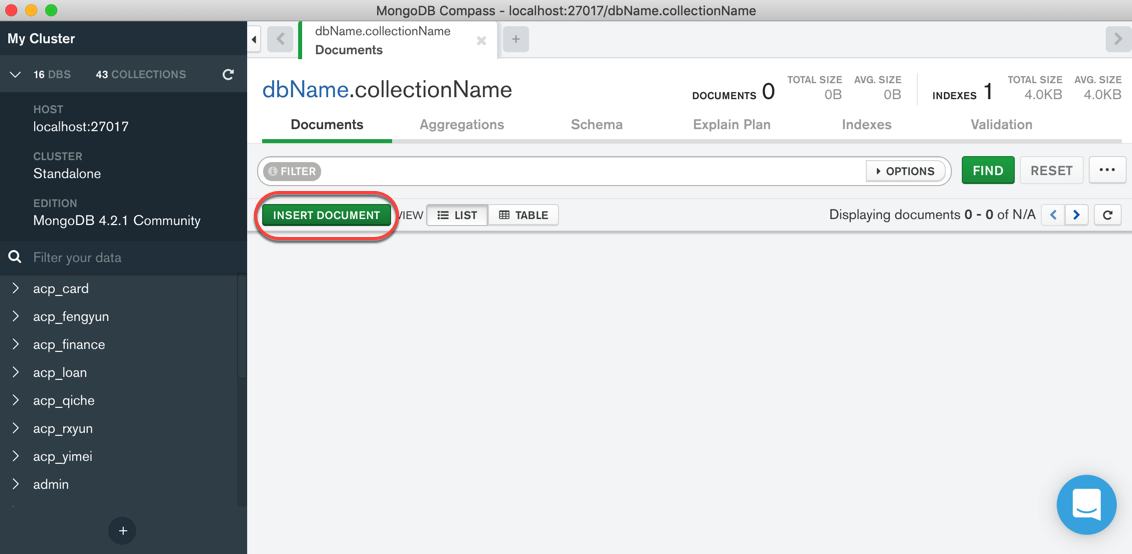This screenshot has height=554, width=1132.
Task: Expand the admin database
Action: coord(15,485)
